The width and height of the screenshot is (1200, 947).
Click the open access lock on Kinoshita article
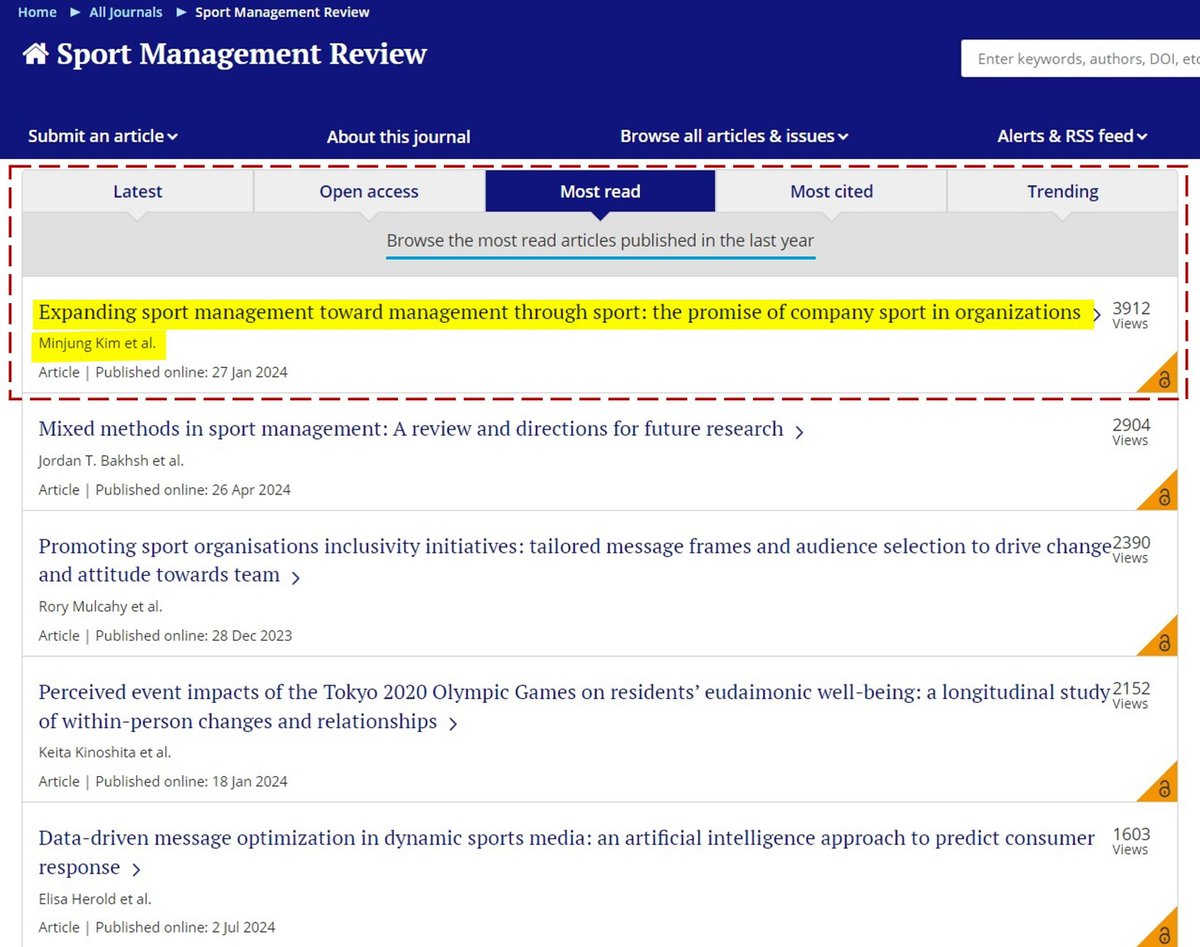(x=1164, y=788)
